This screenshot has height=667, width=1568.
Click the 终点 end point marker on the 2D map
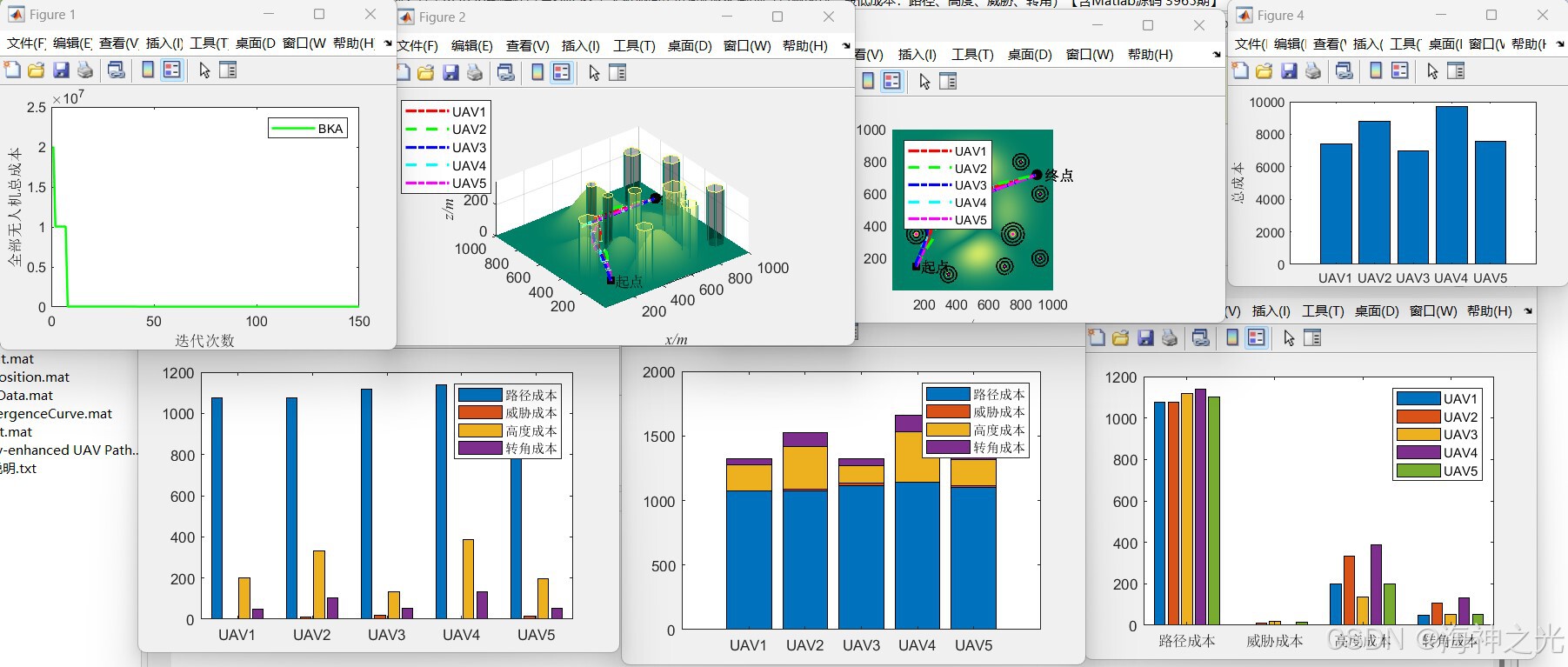tap(1037, 175)
